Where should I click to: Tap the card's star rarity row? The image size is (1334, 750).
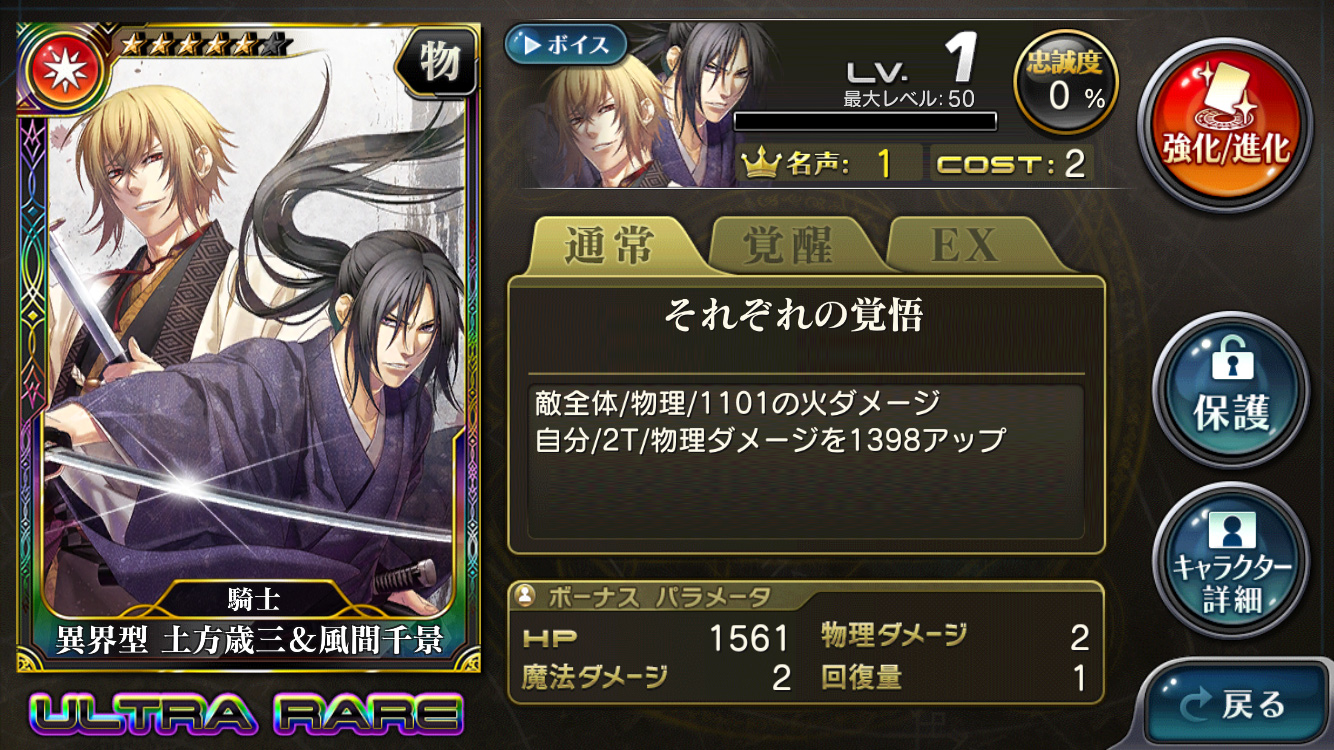click(205, 43)
